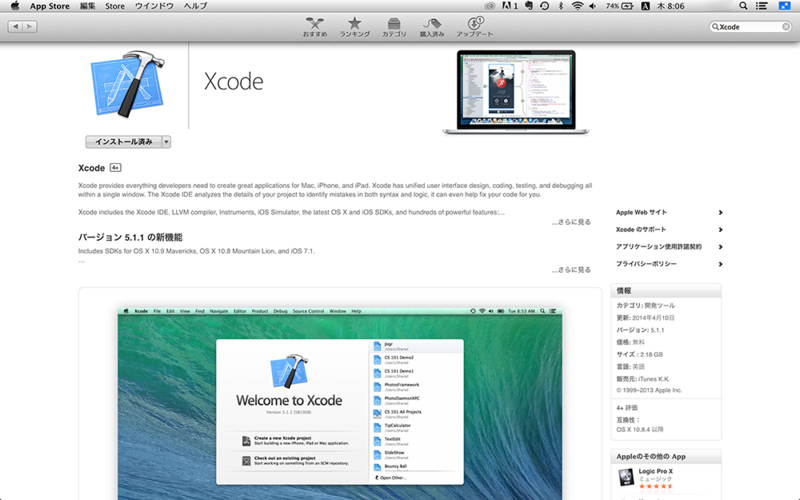Open the アプリケーション使用許諾契約 link
The image size is (800, 500).
click(659, 246)
